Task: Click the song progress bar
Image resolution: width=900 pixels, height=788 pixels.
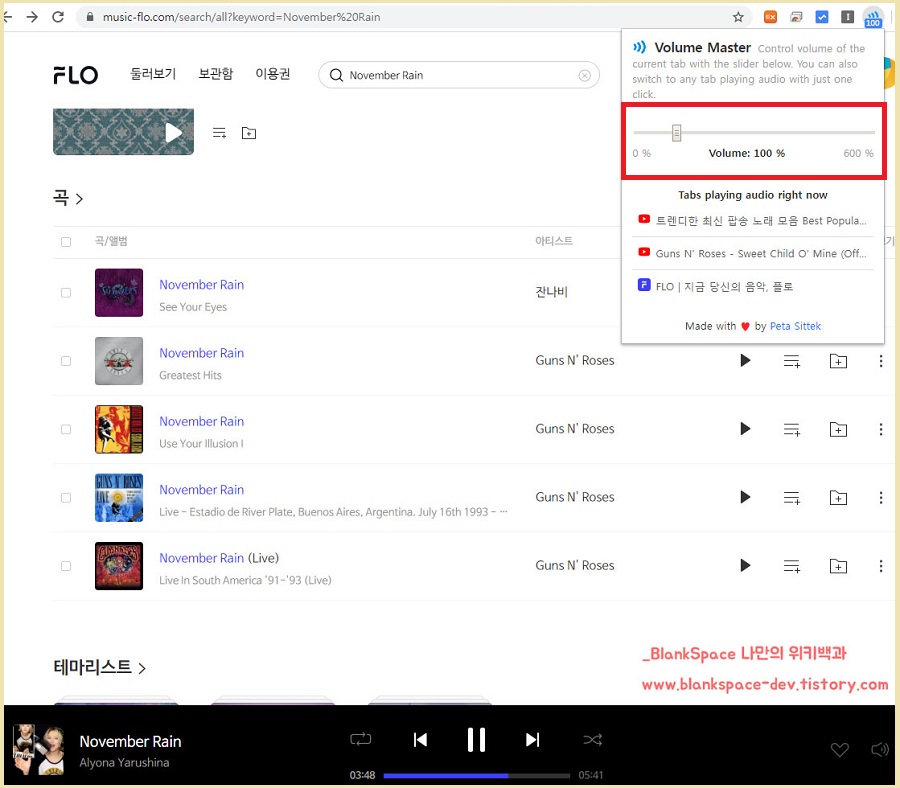Action: click(x=476, y=775)
